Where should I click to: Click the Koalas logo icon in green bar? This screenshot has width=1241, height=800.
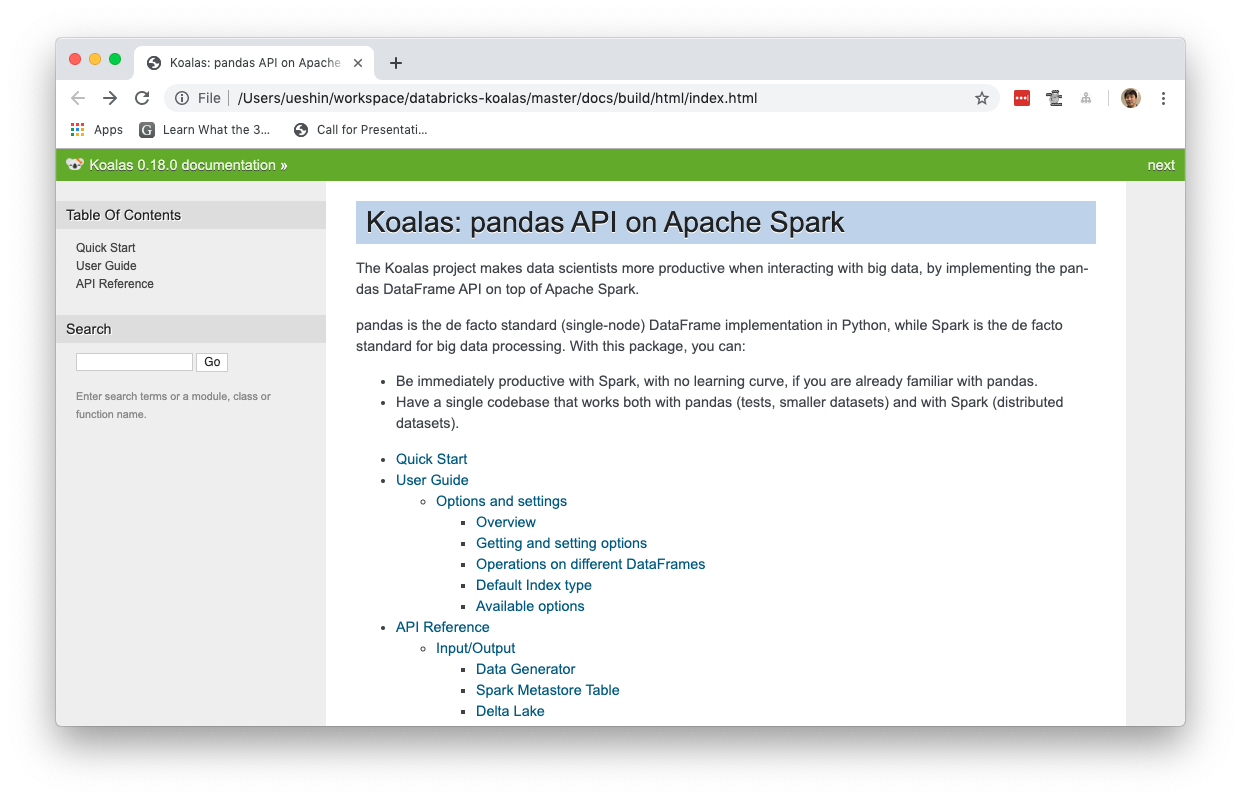tap(74, 165)
